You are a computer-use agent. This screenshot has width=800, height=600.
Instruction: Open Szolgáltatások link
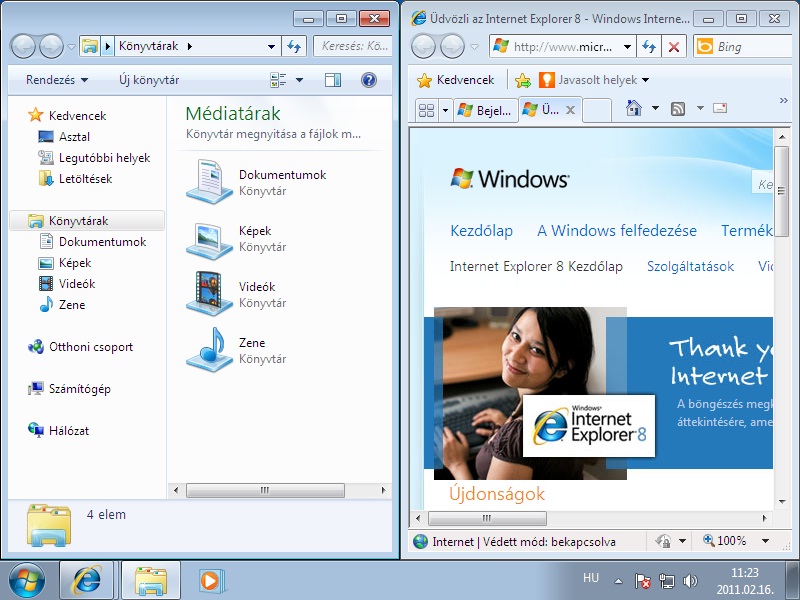(690, 266)
